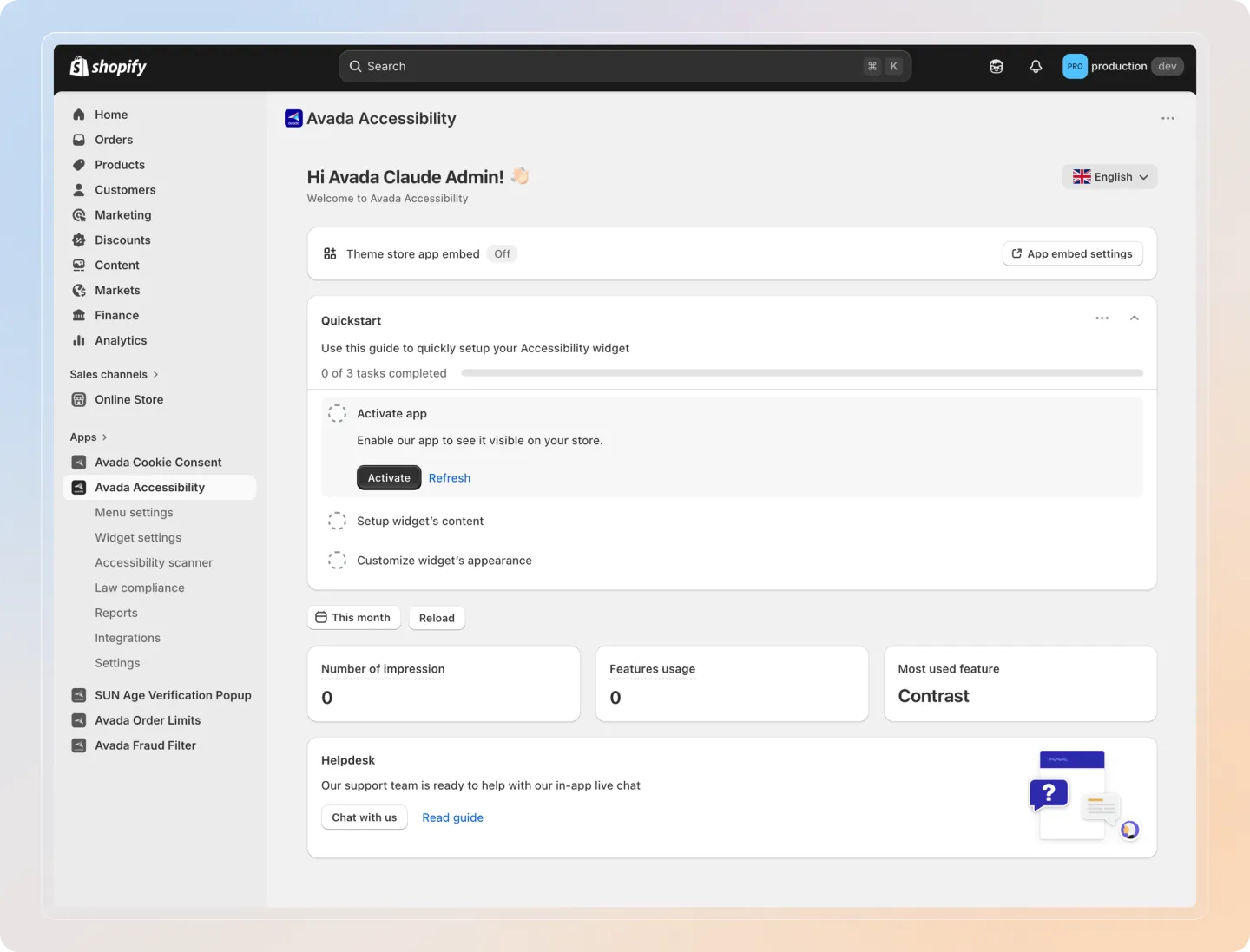The height and width of the screenshot is (952, 1250).
Task: Click the Products tag icon
Action: (x=79, y=165)
